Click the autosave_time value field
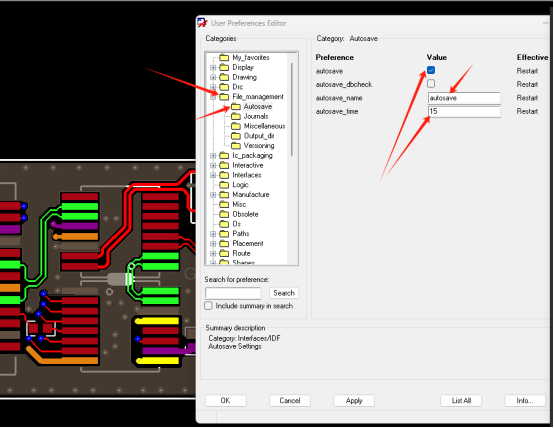 pos(464,111)
